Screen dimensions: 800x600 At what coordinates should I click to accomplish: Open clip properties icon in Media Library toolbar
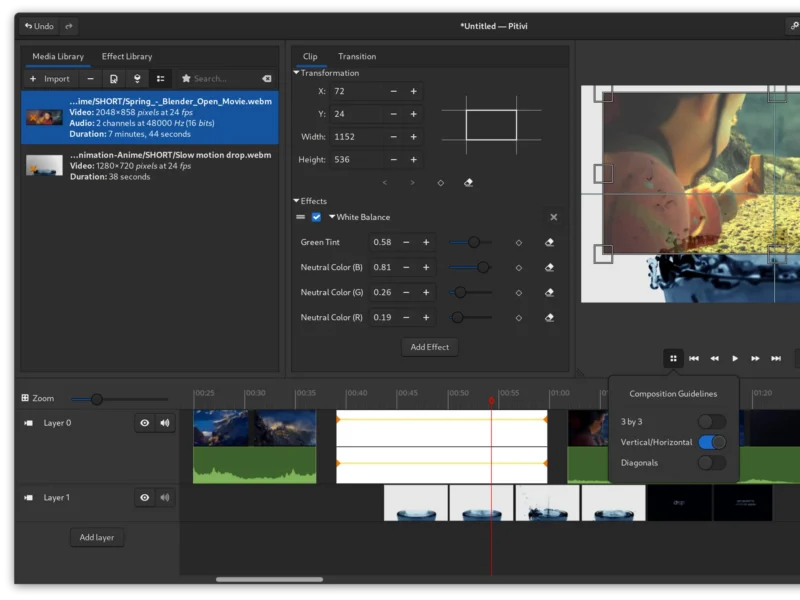coord(114,79)
